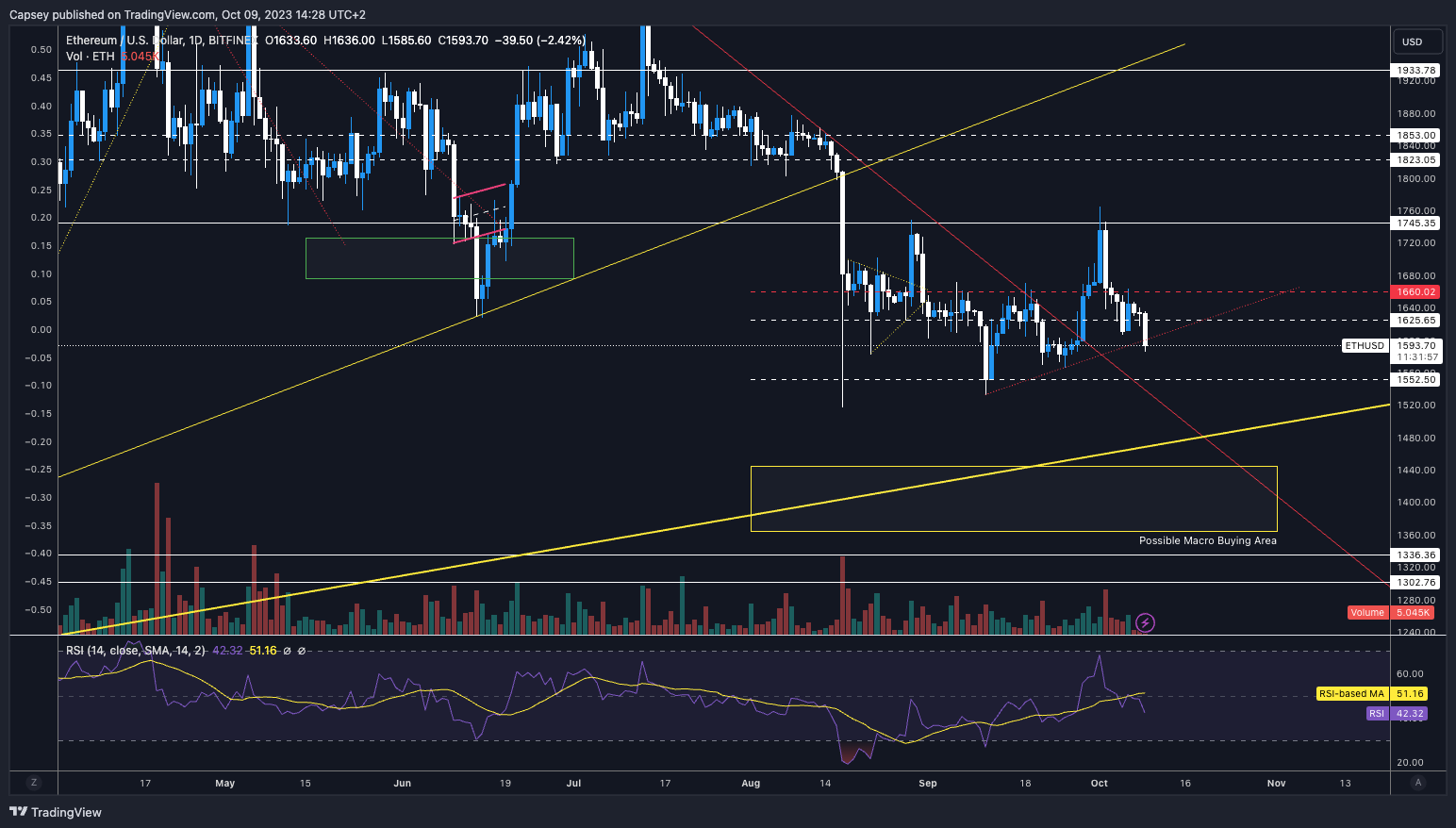The height and width of the screenshot is (828, 1456).
Task: Click the Possible Macro Buying Area text
Action: [x=1207, y=540]
